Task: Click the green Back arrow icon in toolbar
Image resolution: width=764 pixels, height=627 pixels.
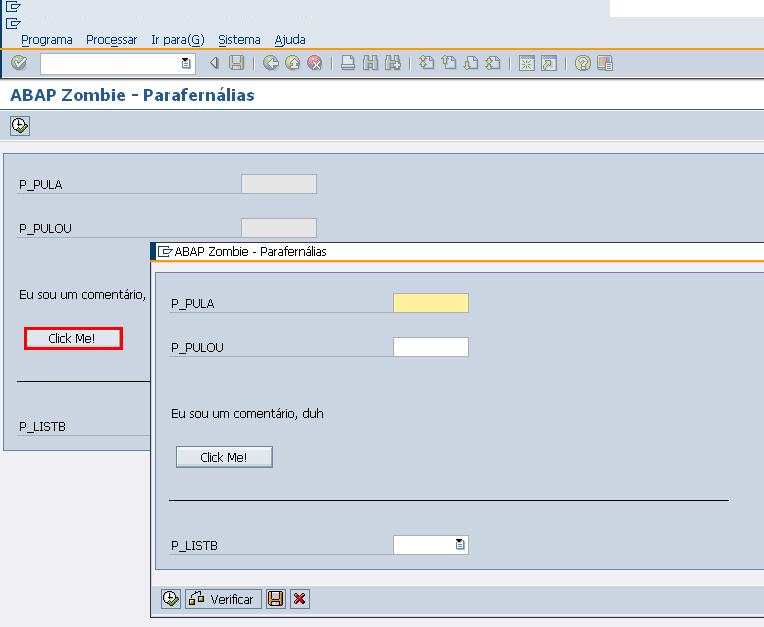Action: pos(270,63)
